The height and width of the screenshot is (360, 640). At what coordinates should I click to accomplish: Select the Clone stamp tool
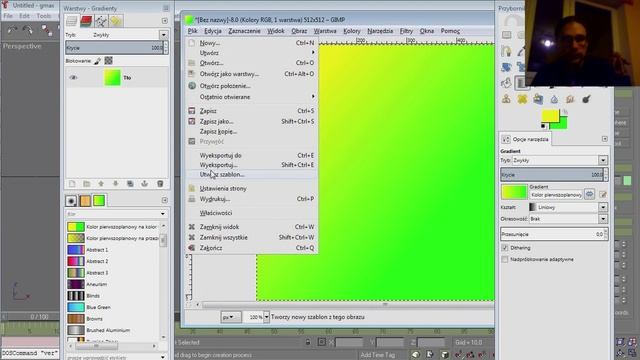(x=506, y=99)
